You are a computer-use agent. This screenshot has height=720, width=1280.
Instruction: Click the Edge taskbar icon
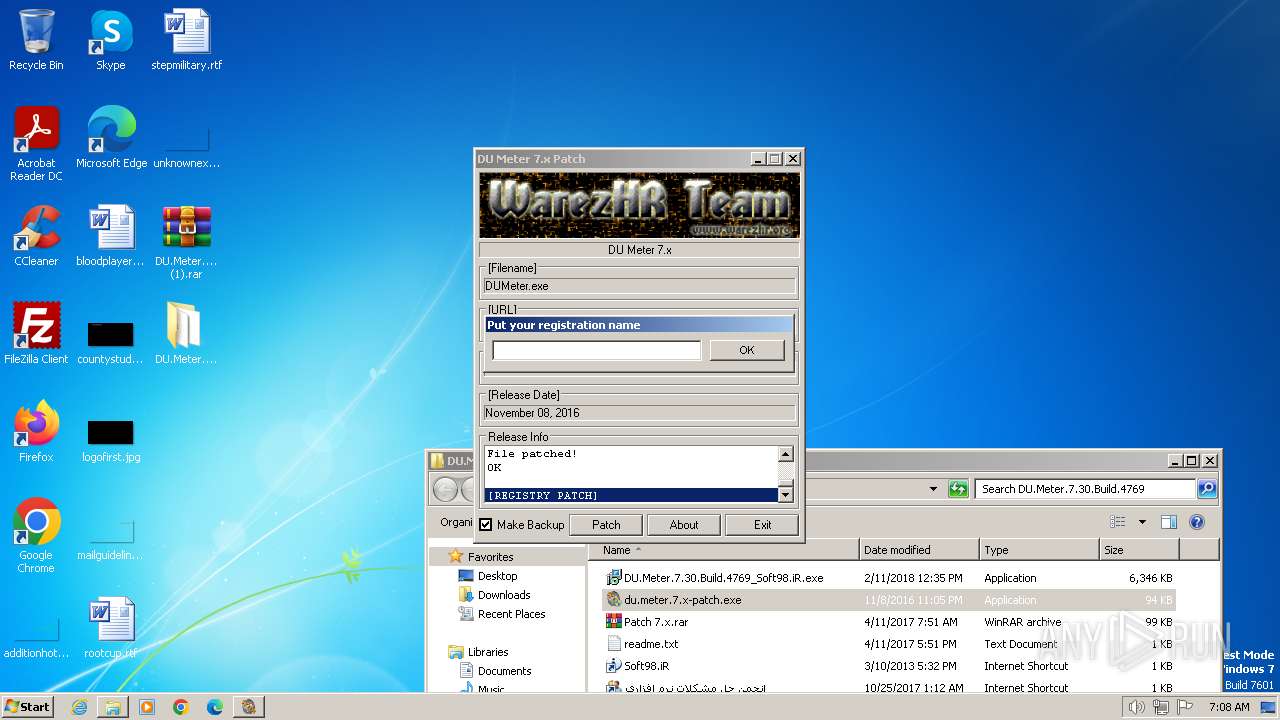215,707
